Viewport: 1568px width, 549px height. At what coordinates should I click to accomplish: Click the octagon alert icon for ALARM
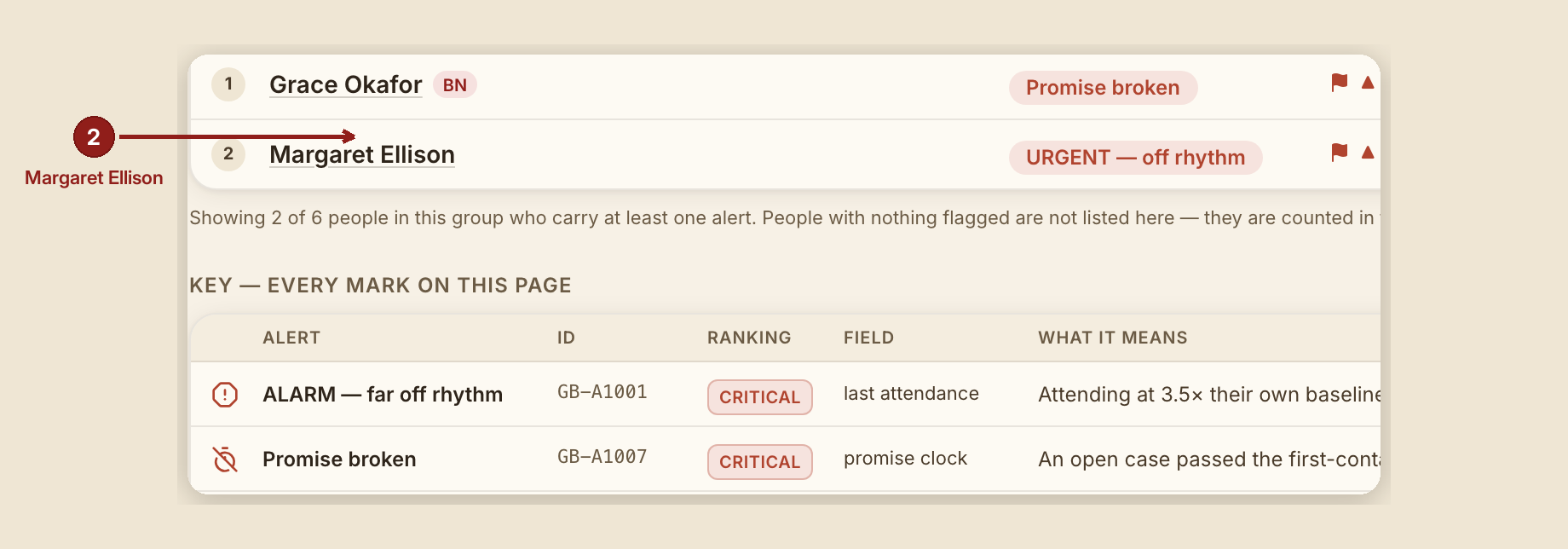click(225, 395)
